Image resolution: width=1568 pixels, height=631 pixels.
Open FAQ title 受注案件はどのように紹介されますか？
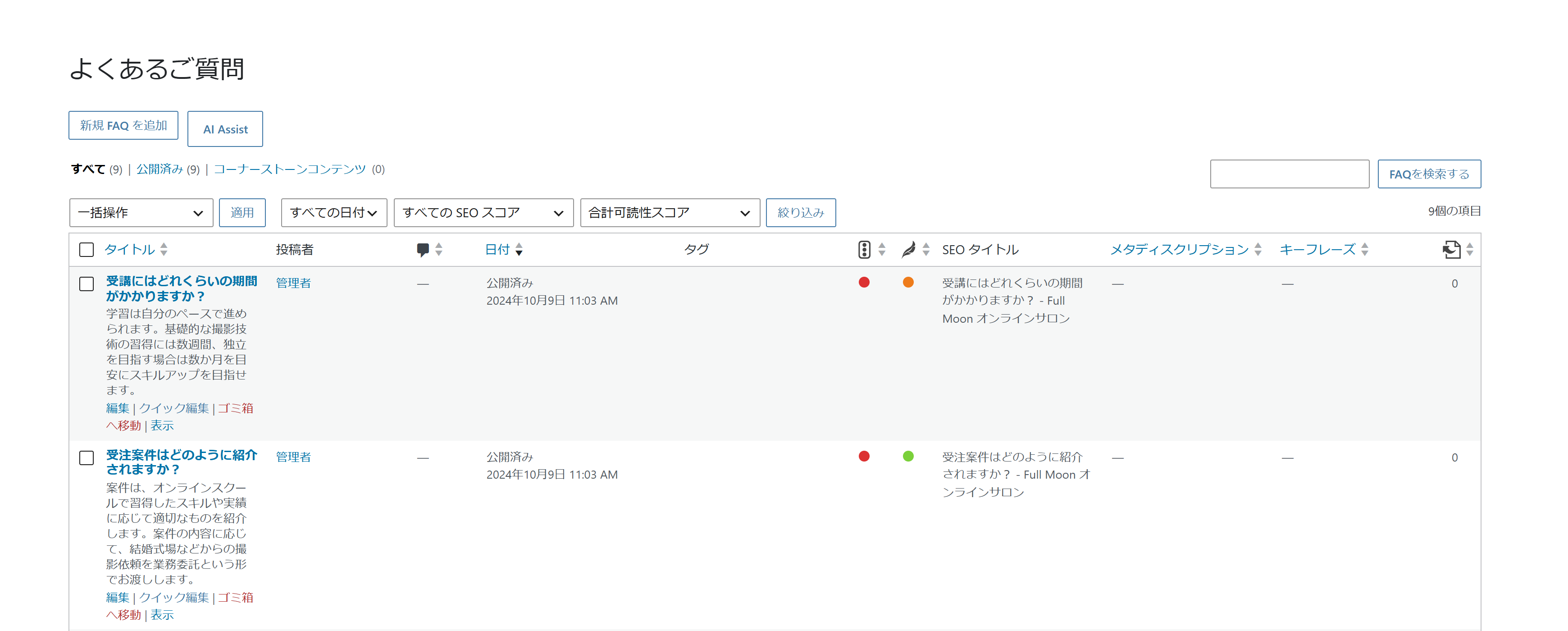pyautogui.click(x=182, y=462)
